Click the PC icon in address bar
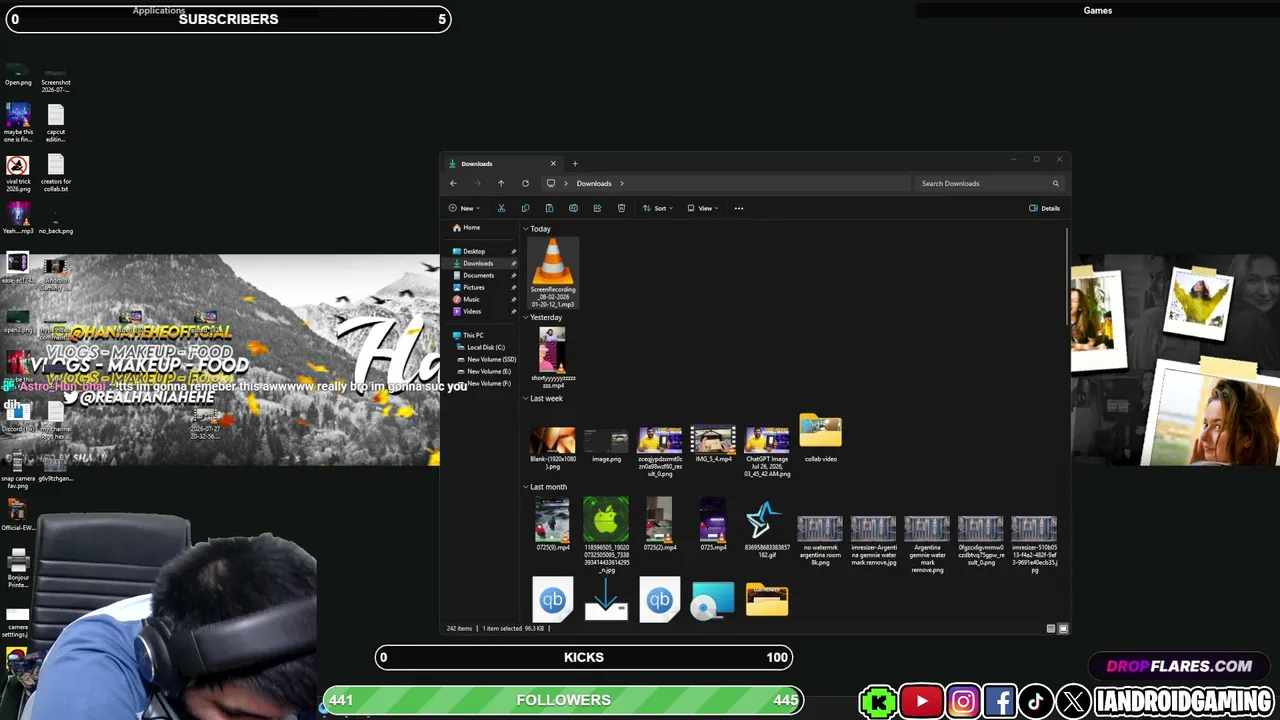Viewport: 1280px width, 720px height. point(551,183)
